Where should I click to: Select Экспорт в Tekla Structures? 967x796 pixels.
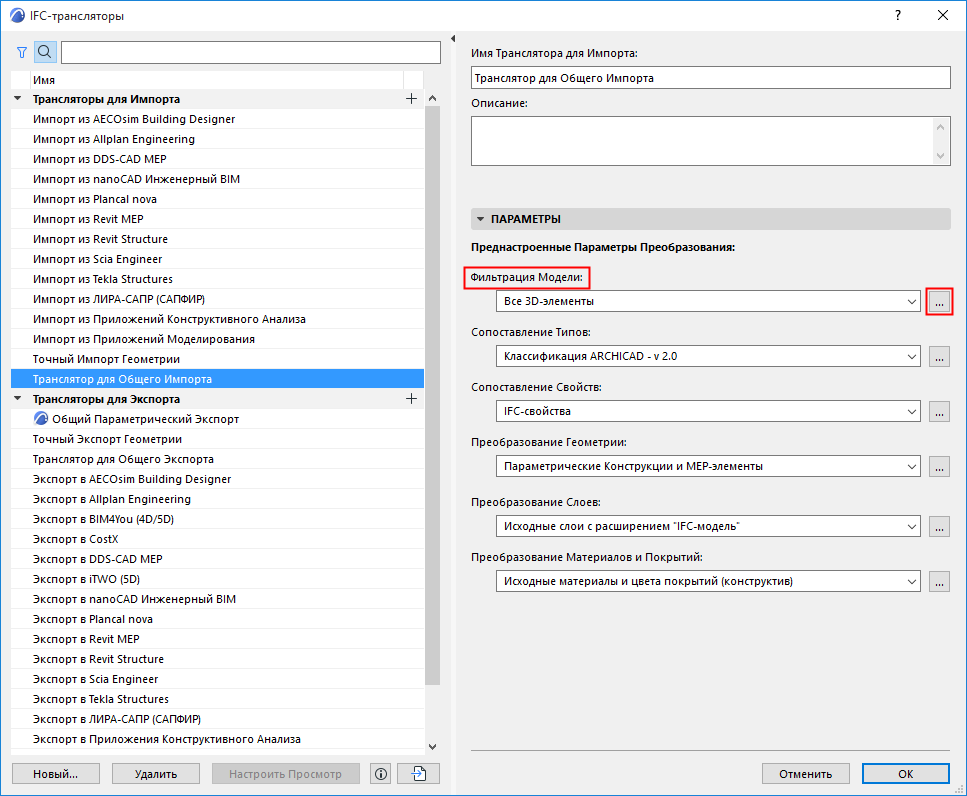tap(217, 699)
